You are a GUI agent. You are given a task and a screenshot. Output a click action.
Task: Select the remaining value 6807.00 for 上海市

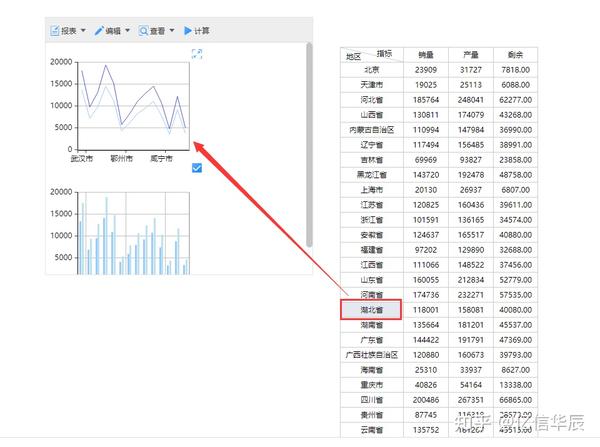pos(515,190)
